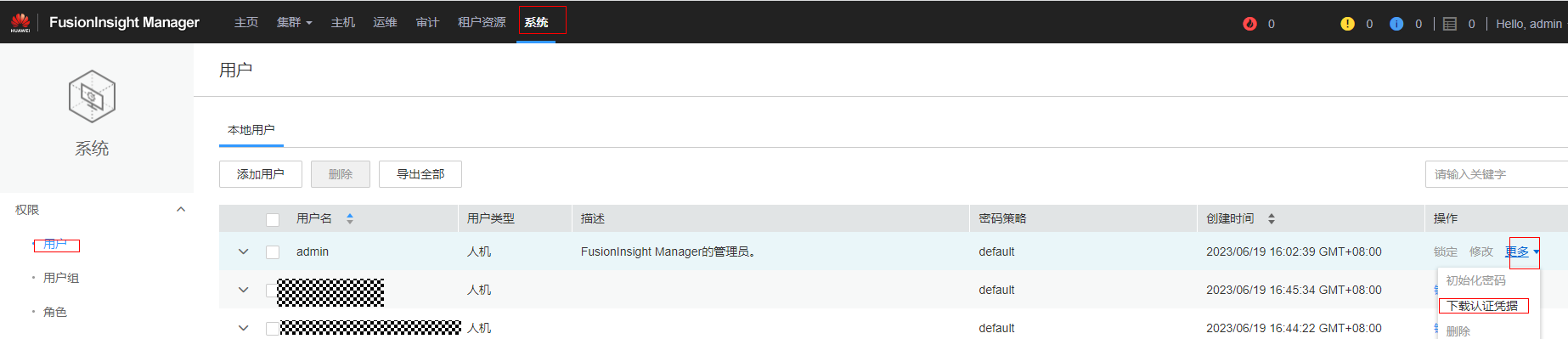Click the 添加用户 button
This screenshot has width=1568, height=339.
tap(261, 174)
